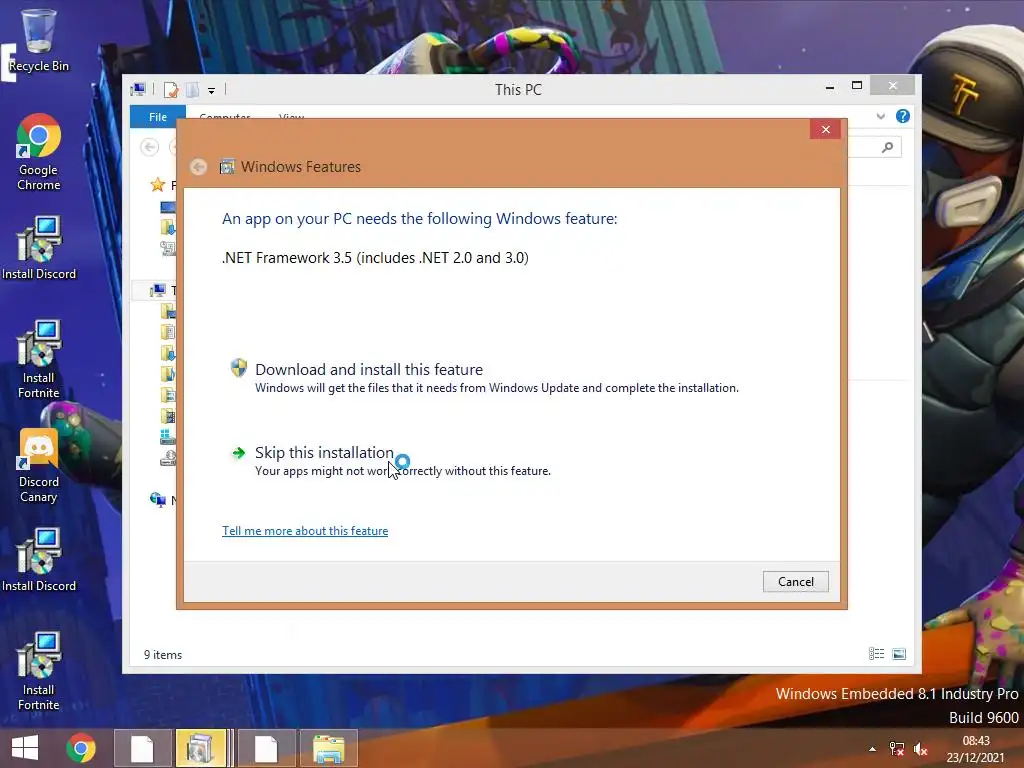Minimize the This PC window
This screenshot has width=1024, height=768.
829,86
